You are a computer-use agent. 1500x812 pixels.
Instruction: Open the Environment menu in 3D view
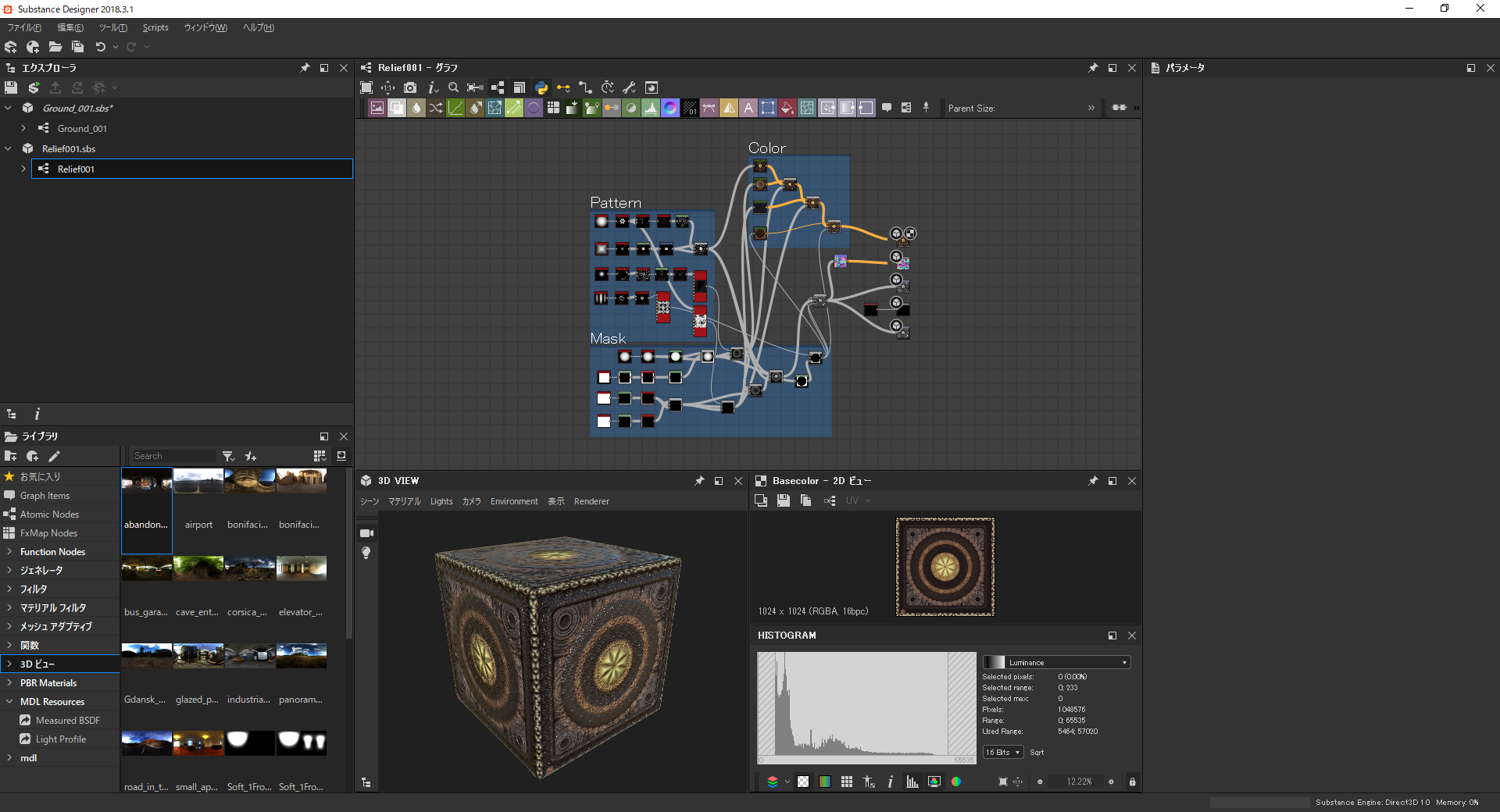[x=514, y=501]
